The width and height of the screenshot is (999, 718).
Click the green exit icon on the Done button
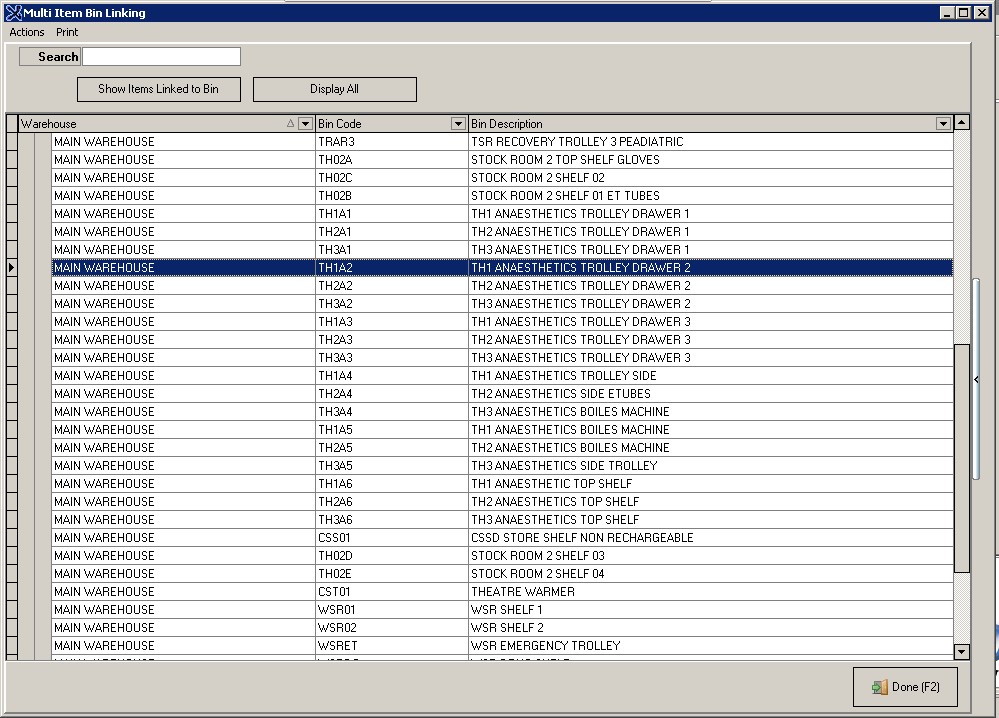coord(879,687)
